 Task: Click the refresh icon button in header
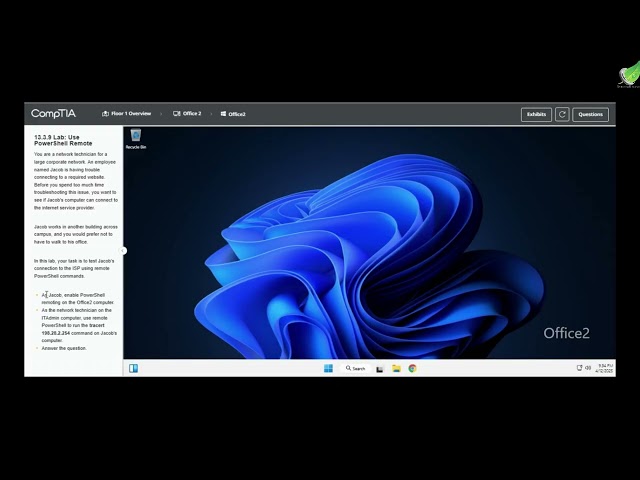(562, 114)
